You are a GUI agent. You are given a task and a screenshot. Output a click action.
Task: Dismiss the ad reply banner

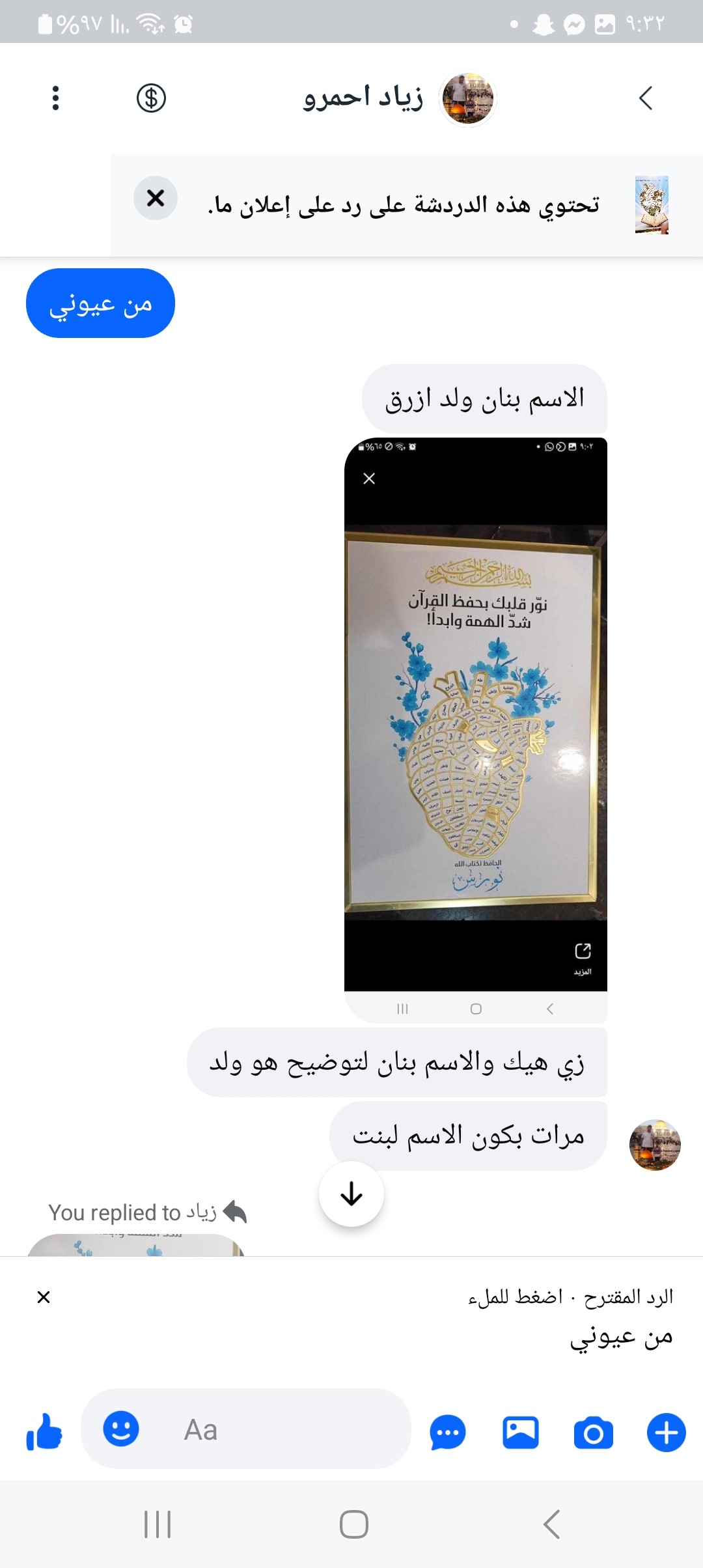(x=156, y=198)
